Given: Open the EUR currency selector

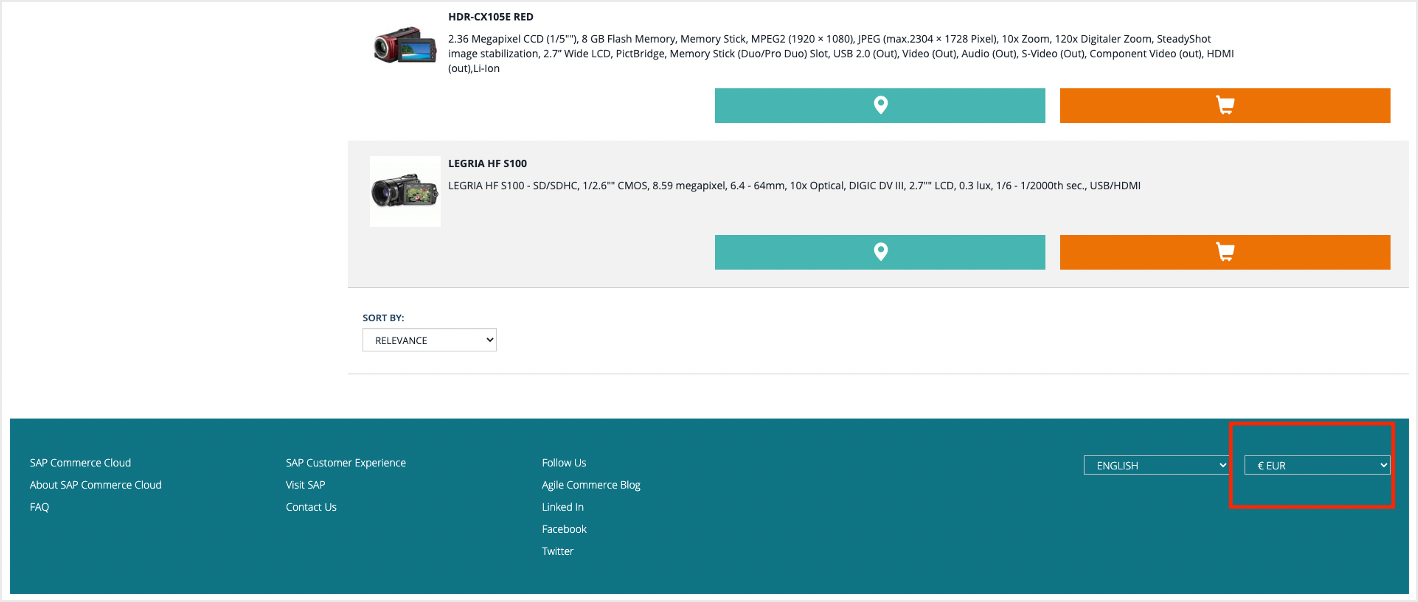Looking at the screenshot, I should tap(1317, 465).
